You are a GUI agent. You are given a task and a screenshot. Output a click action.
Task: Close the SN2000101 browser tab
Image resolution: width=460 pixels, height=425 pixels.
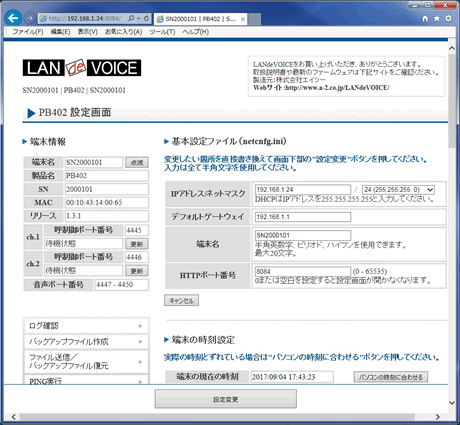[243, 19]
